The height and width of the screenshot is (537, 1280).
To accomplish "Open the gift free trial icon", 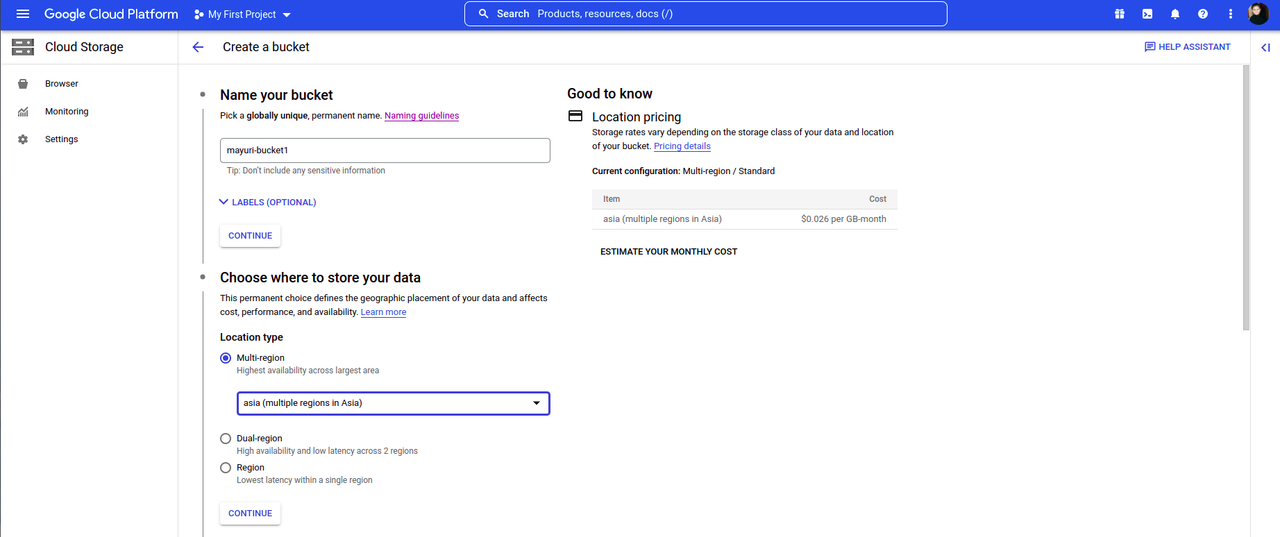I will 1119,14.
